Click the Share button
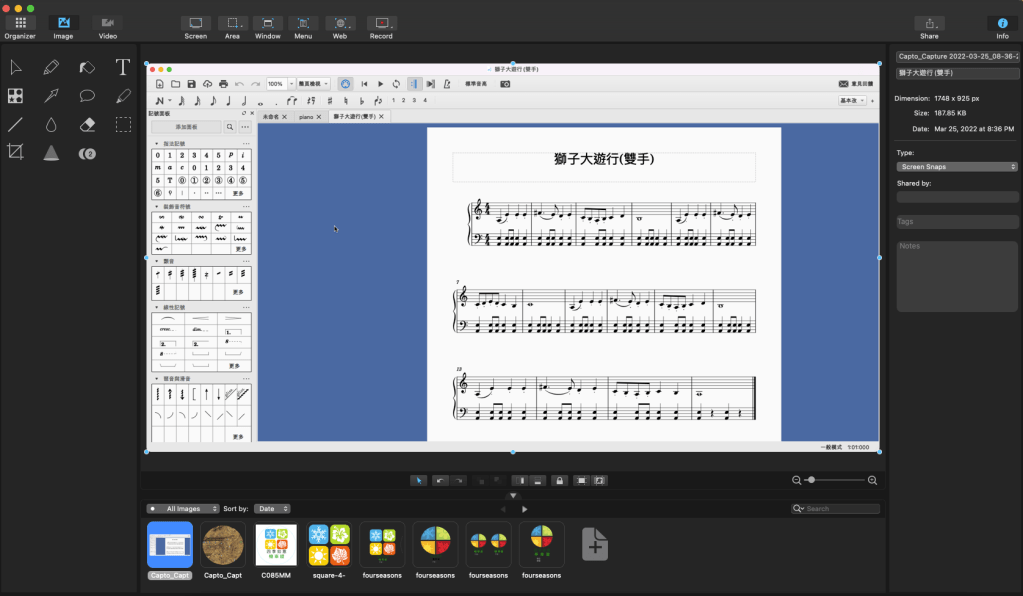The image size is (1023, 596). click(x=929, y=23)
